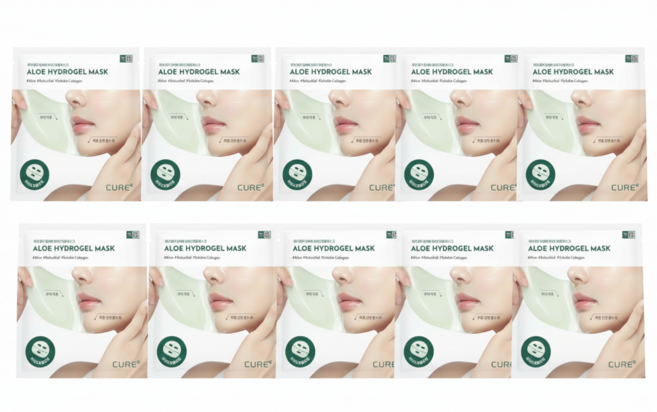The image size is (657, 412).
Task: Click green mask icon on top-row first package
Action: tap(34, 175)
